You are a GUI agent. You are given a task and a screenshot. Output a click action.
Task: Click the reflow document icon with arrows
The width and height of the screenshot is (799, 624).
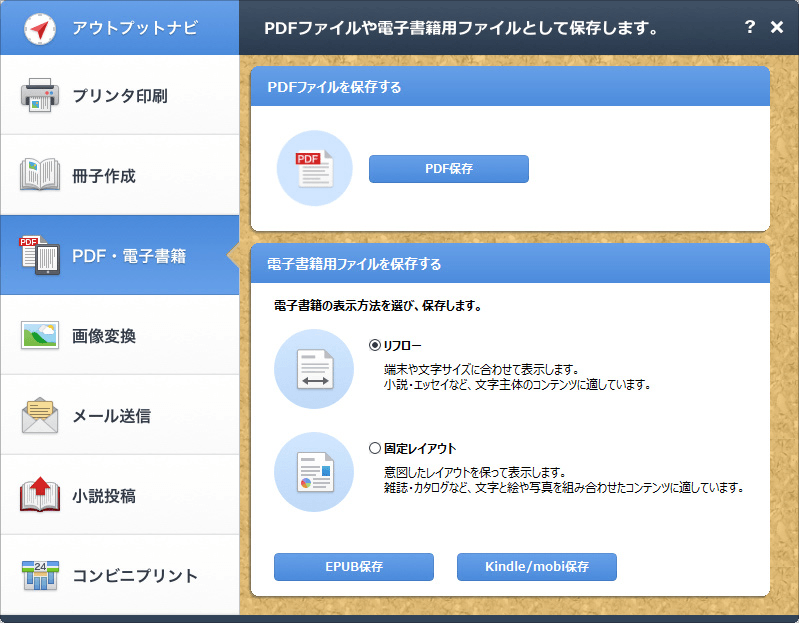314,369
